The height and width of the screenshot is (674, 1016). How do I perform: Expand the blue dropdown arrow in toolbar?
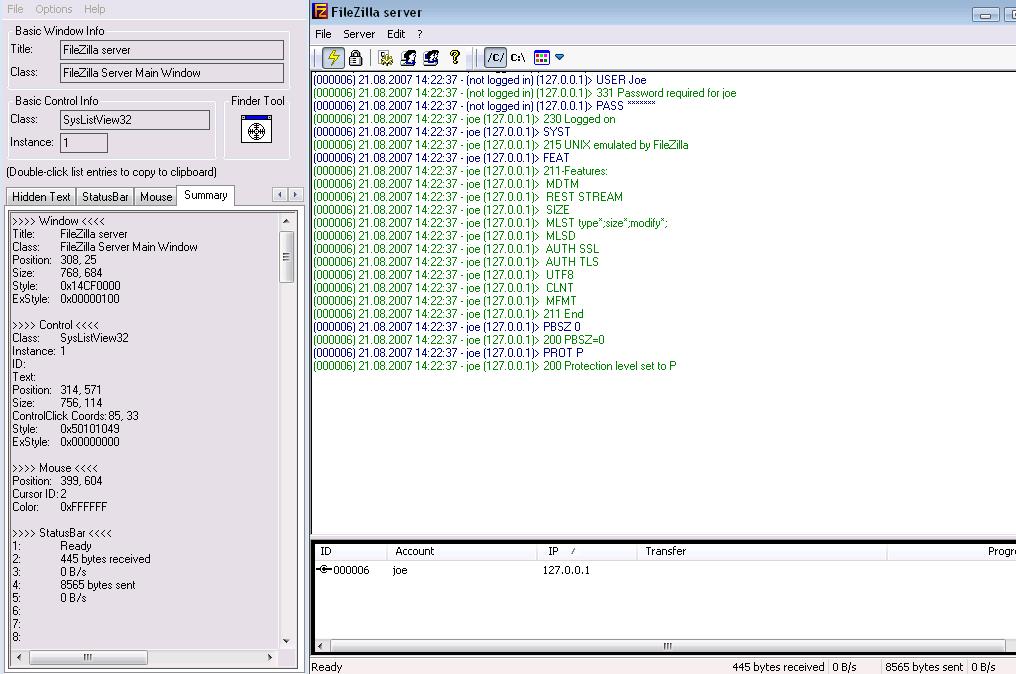click(x=560, y=58)
